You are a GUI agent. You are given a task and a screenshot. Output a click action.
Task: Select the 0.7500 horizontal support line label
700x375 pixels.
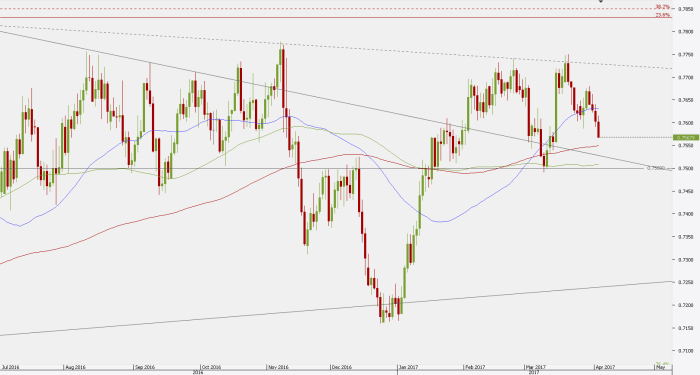655,168
